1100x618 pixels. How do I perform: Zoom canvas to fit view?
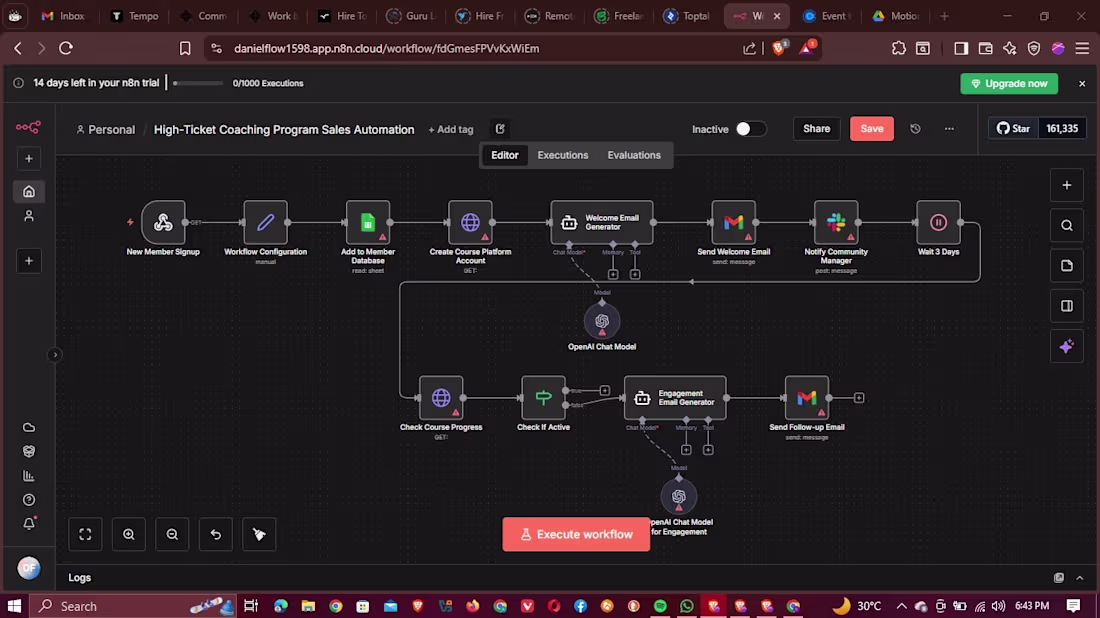click(x=85, y=535)
